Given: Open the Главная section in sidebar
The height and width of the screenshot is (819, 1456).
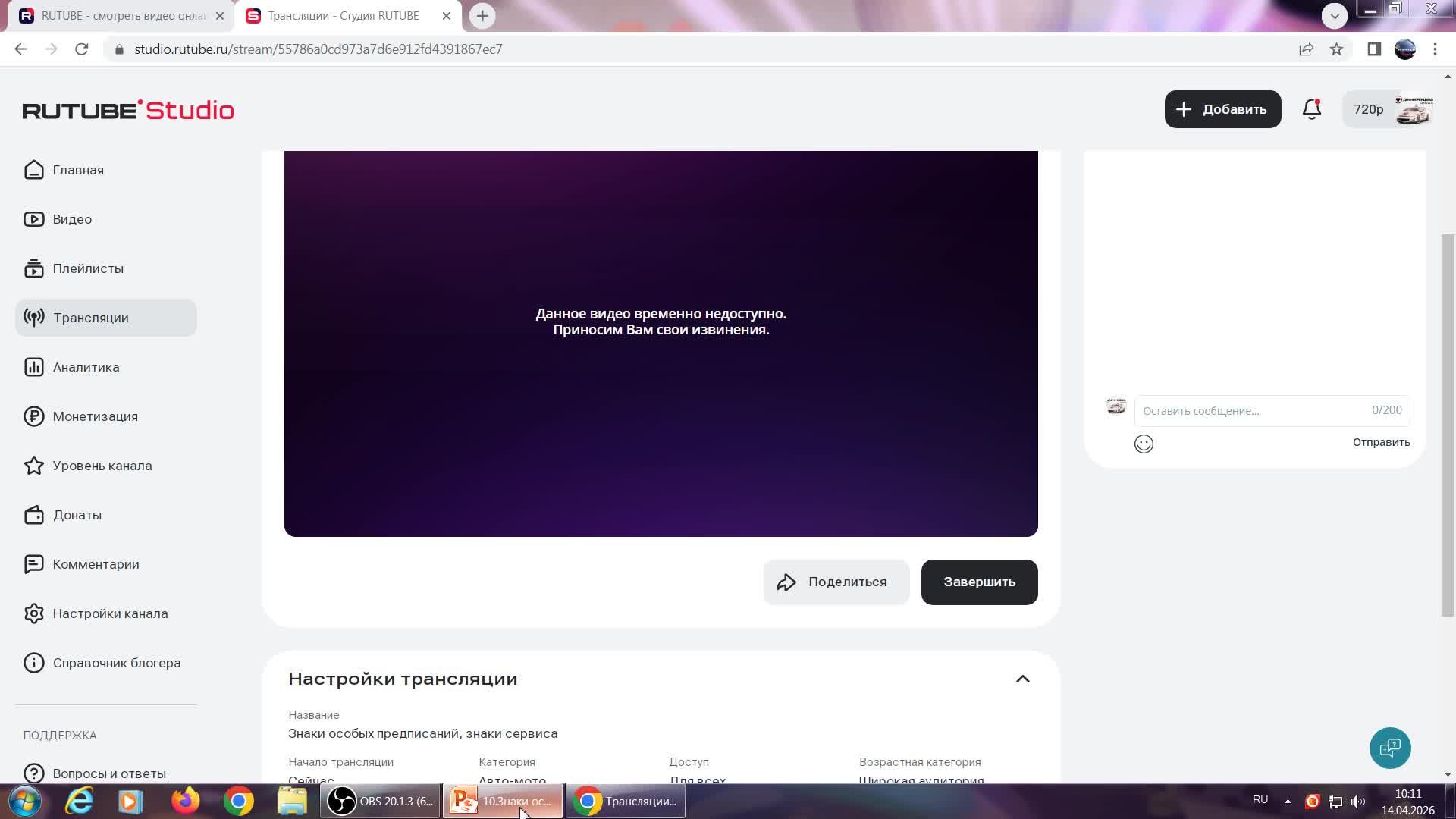Looking at the screenshot, I should (x=78, y=169).
